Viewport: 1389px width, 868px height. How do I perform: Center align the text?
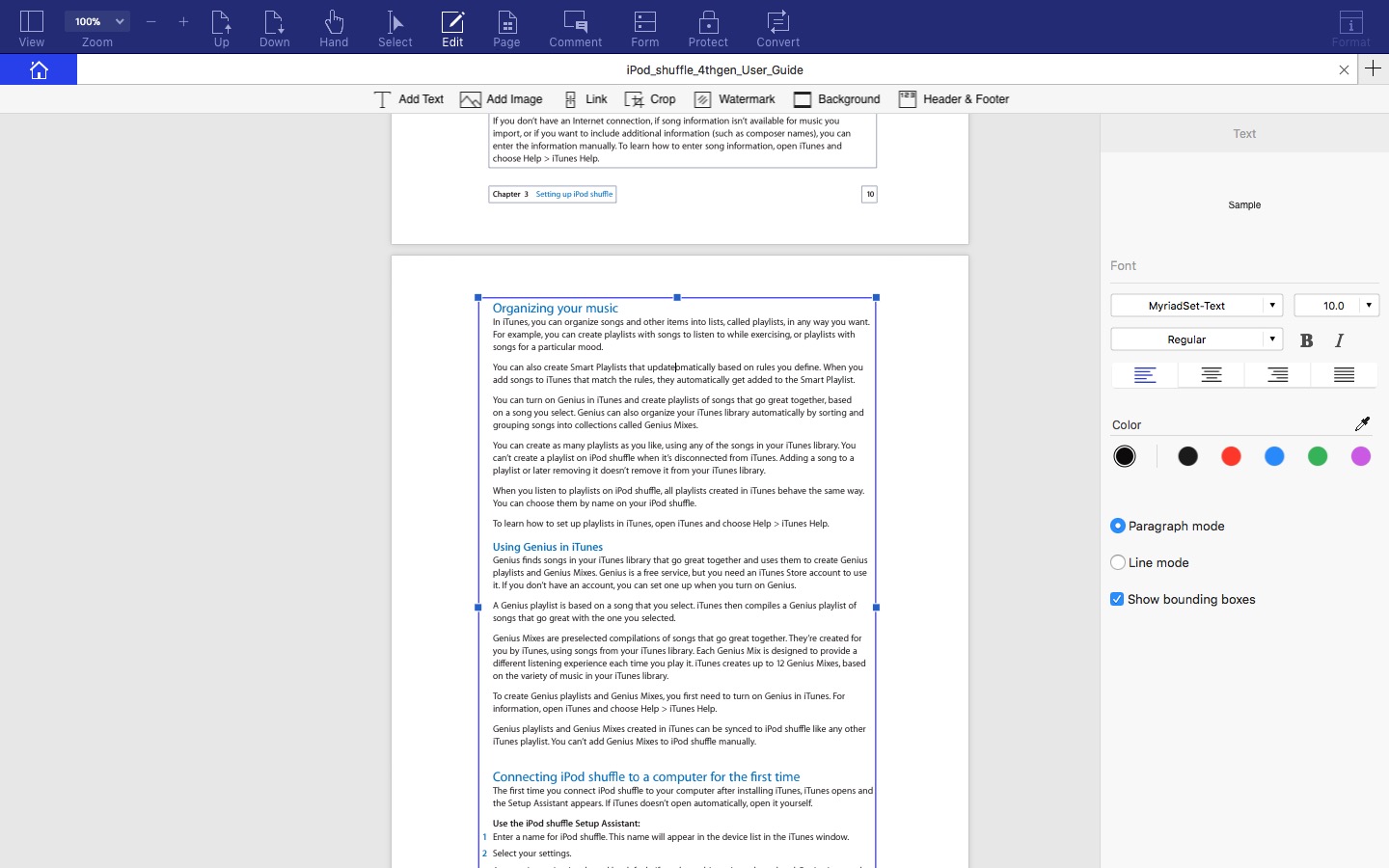tap(1212, 375)
